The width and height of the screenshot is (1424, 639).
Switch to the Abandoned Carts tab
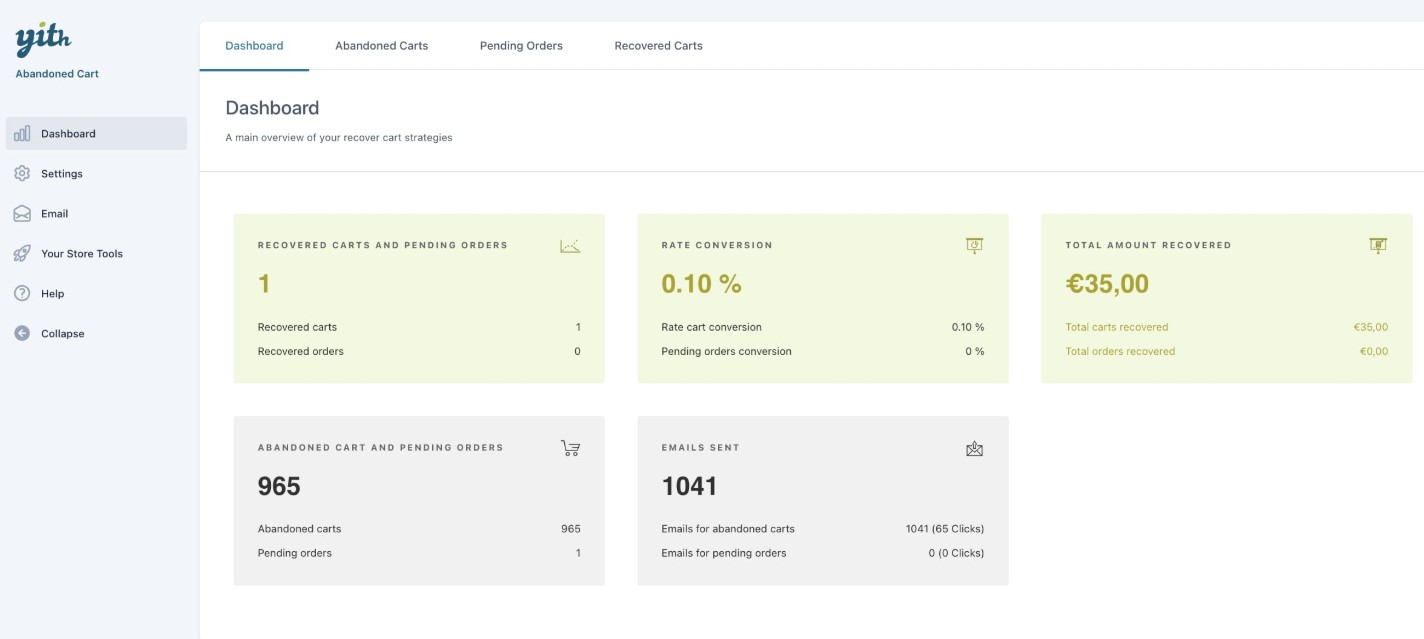pyautogui.click(x=381, y=45)
